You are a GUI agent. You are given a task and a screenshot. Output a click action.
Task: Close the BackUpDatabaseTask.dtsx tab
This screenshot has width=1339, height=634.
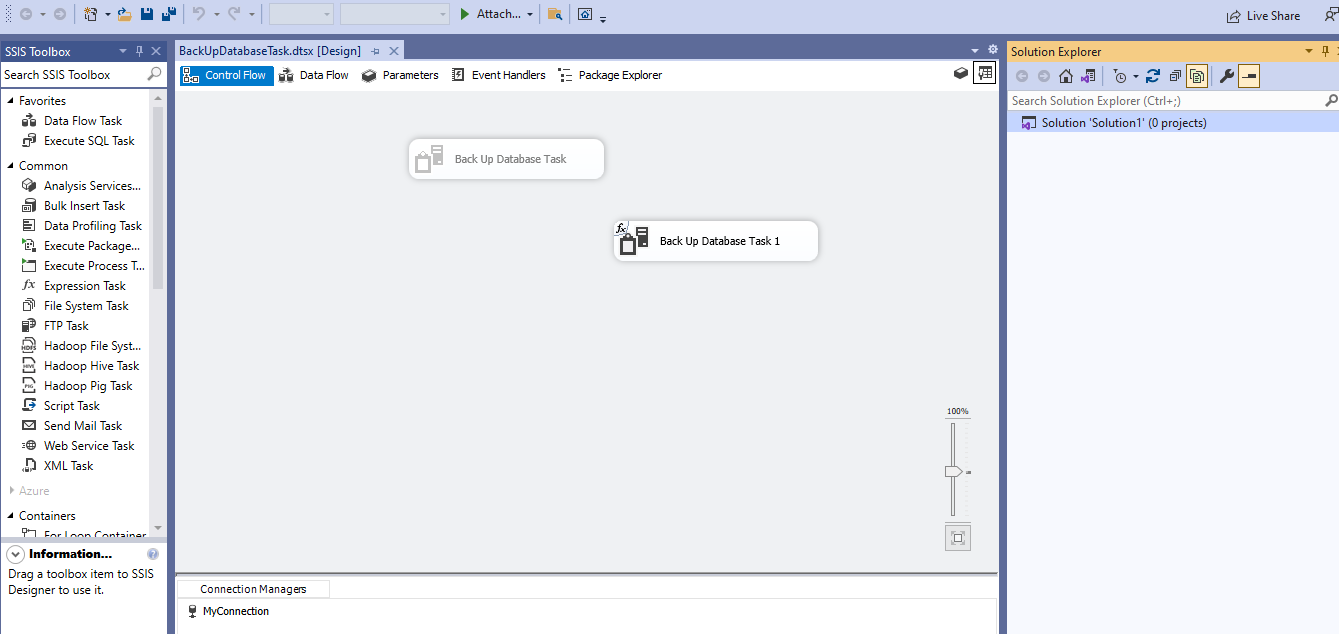click(394, 51)
